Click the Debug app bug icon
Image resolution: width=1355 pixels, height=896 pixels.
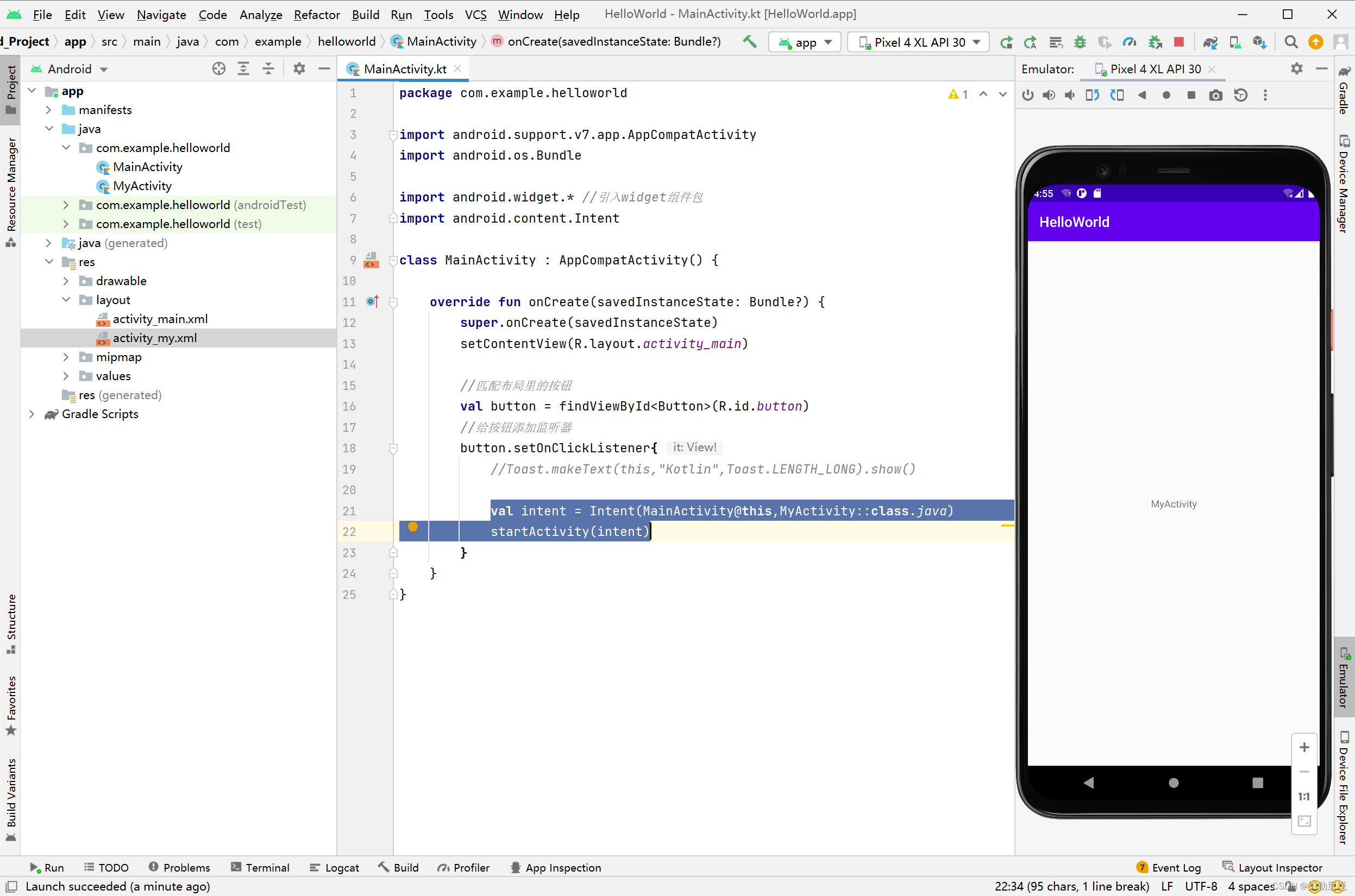[1080, 42]
